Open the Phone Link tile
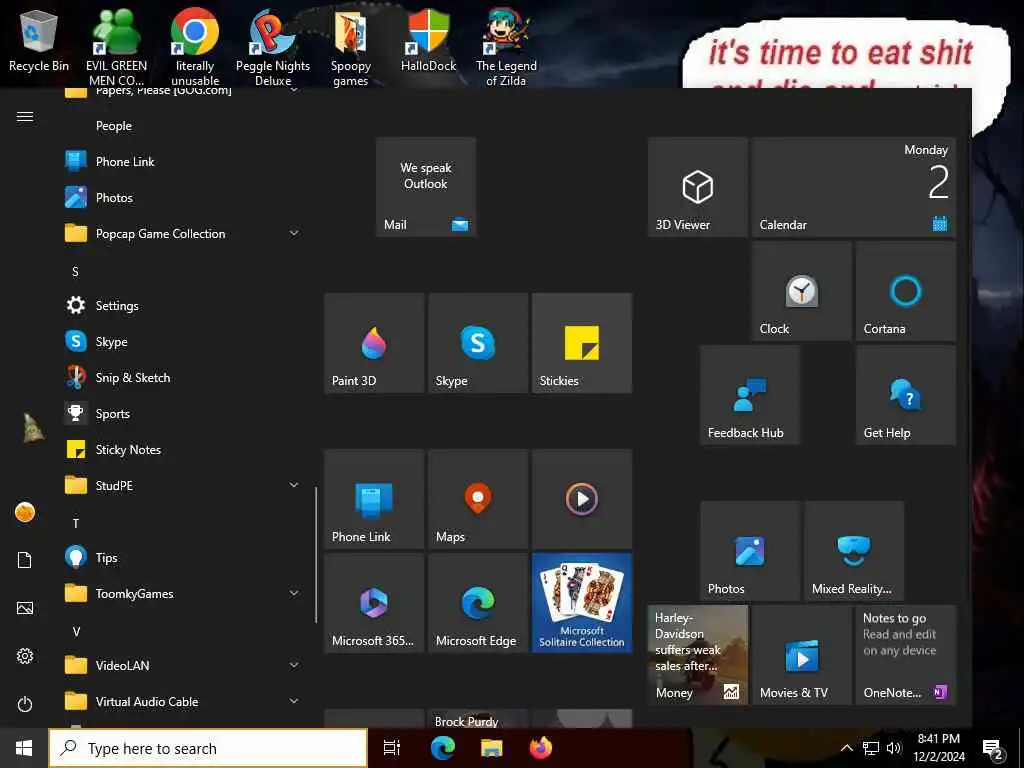The image size is (1024, 768). pyautogui.click(x=374, y=499)
